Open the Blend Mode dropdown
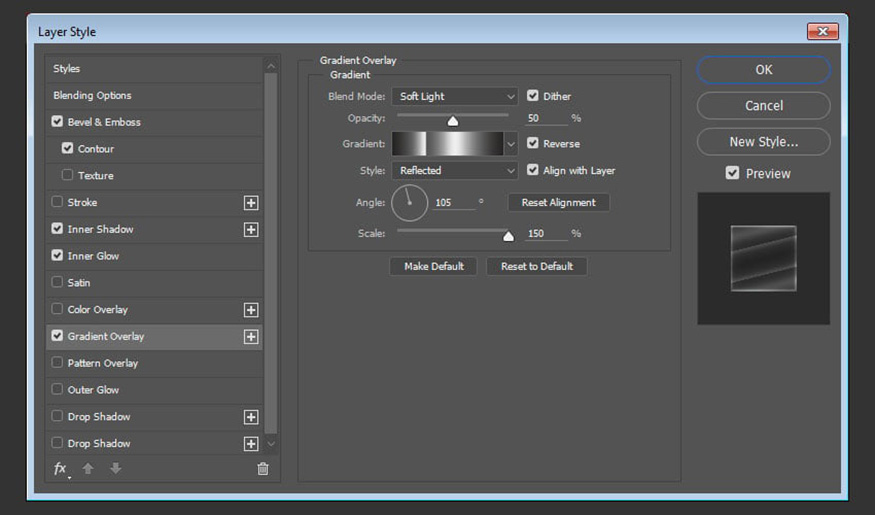The width and height of the screenshot is (875, 515). [454, 96]
